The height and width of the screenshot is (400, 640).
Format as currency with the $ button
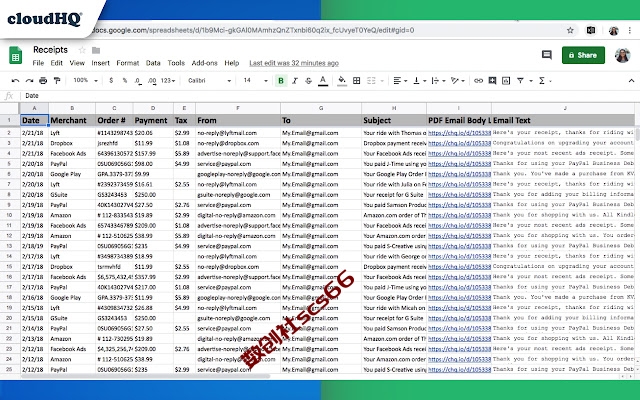point(111,81)
